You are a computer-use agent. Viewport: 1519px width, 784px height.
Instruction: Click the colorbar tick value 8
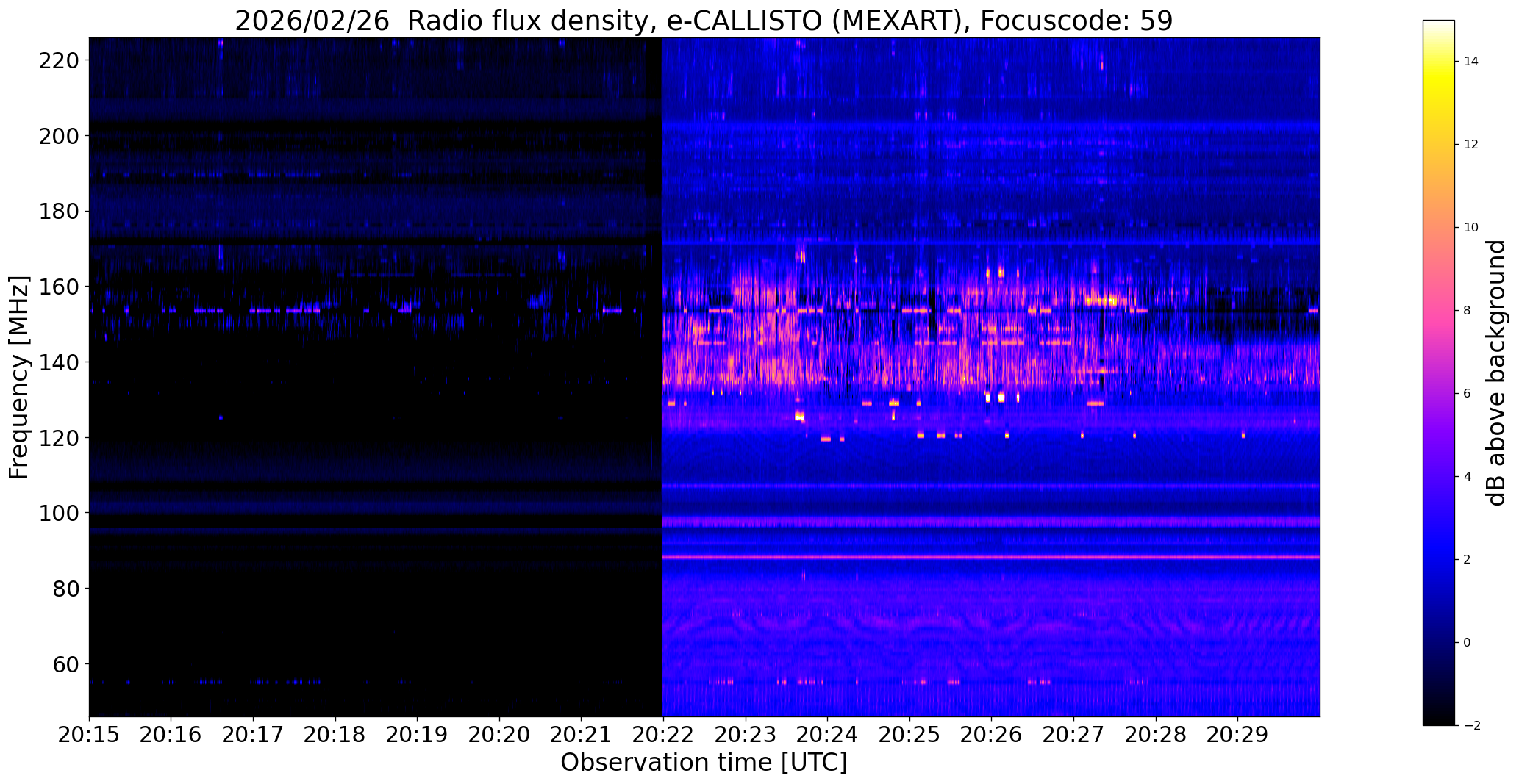pos(1468,311)
